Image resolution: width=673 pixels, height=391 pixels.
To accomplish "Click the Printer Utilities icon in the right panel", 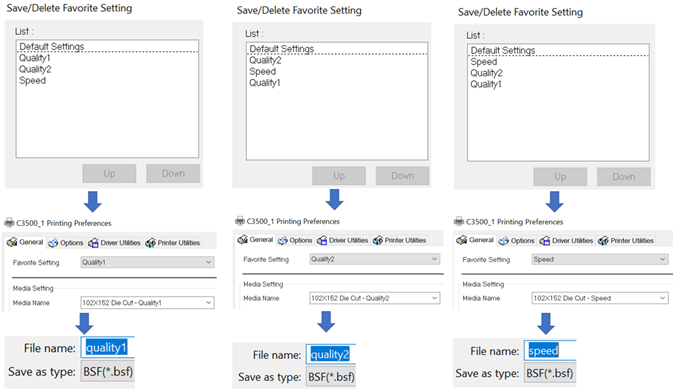I will (603, 241).
